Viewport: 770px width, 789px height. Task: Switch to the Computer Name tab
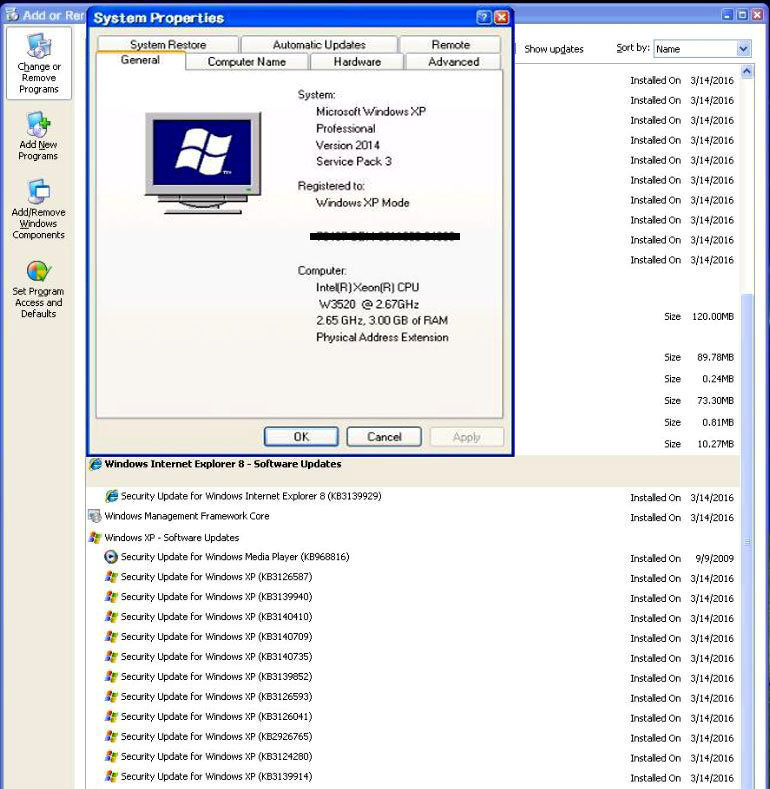click(x=246, y=62)
